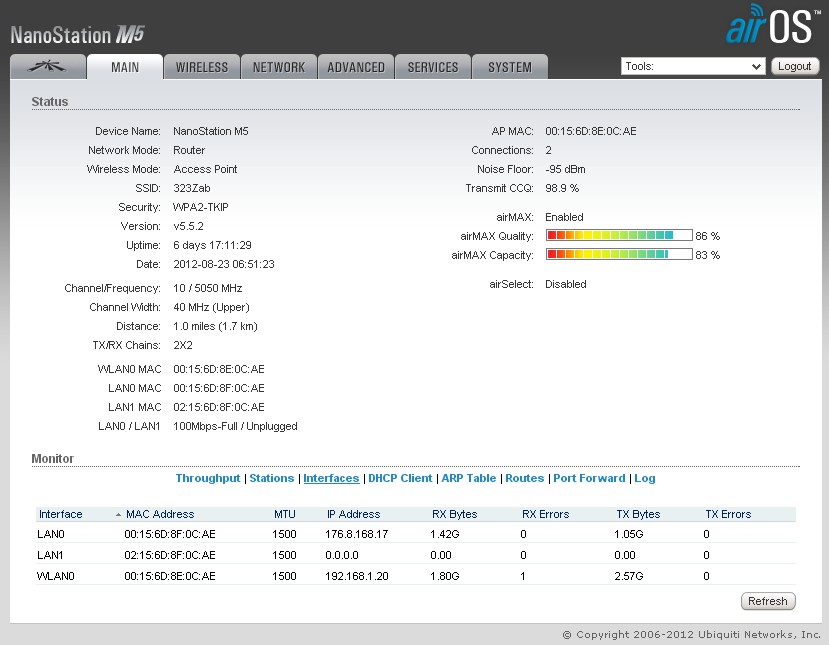Click the Network Mode Router value
This screenshot has width=829, height=645.
point(189,150)
